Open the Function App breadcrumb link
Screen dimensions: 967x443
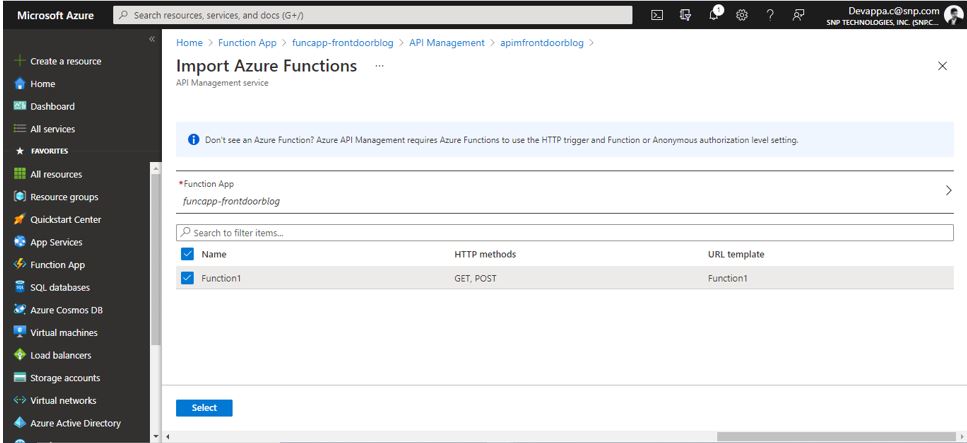(247, 43)
